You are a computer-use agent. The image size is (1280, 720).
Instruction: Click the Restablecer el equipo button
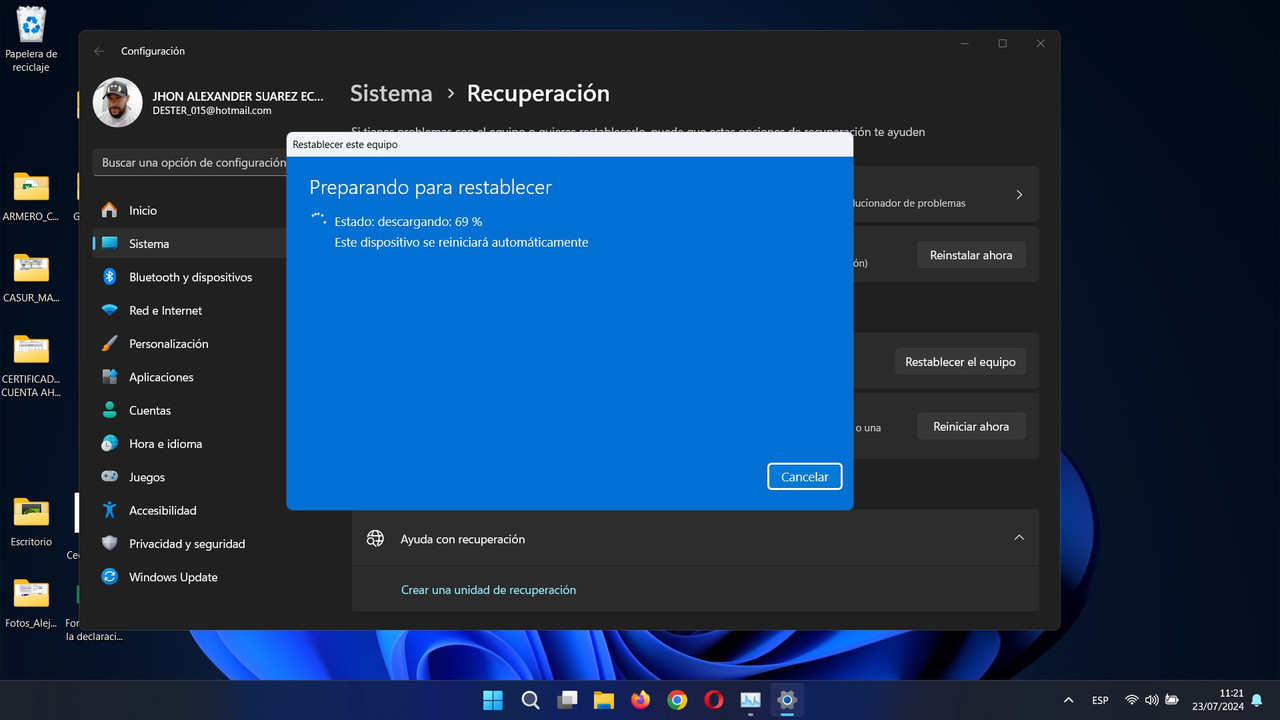(960, 362)
